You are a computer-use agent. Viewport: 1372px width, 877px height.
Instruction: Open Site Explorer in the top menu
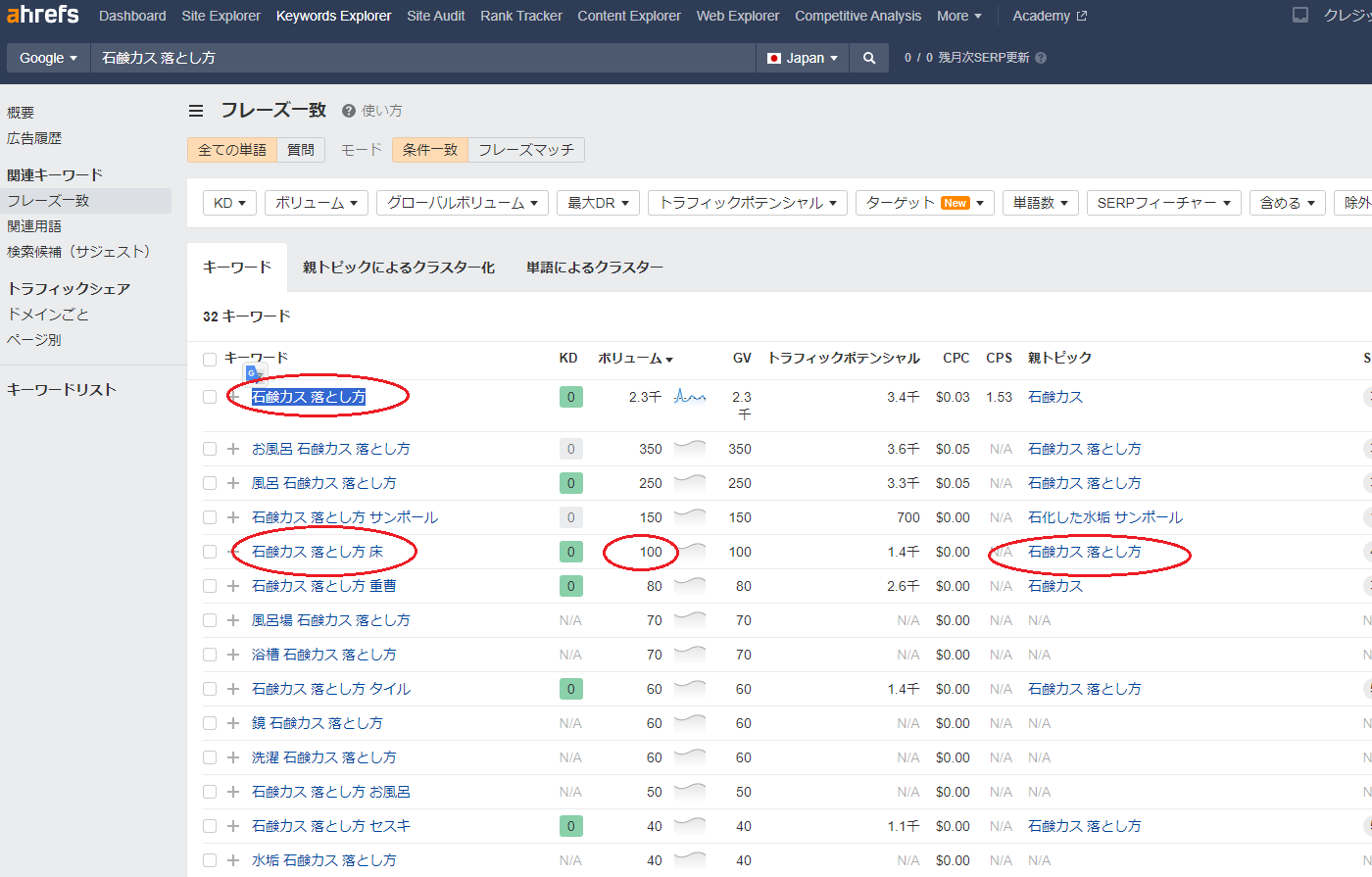click(x=220, y=16)
